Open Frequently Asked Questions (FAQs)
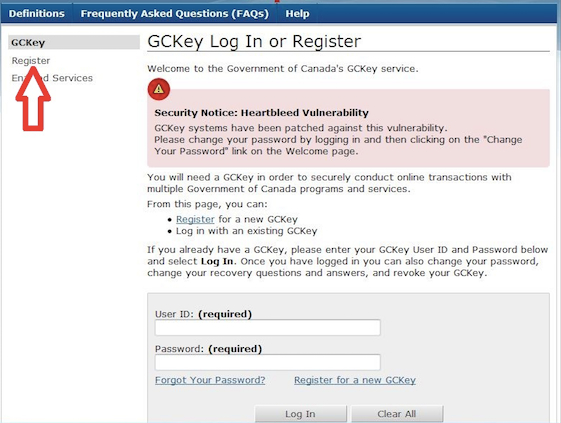 click(x=175, y=14)
